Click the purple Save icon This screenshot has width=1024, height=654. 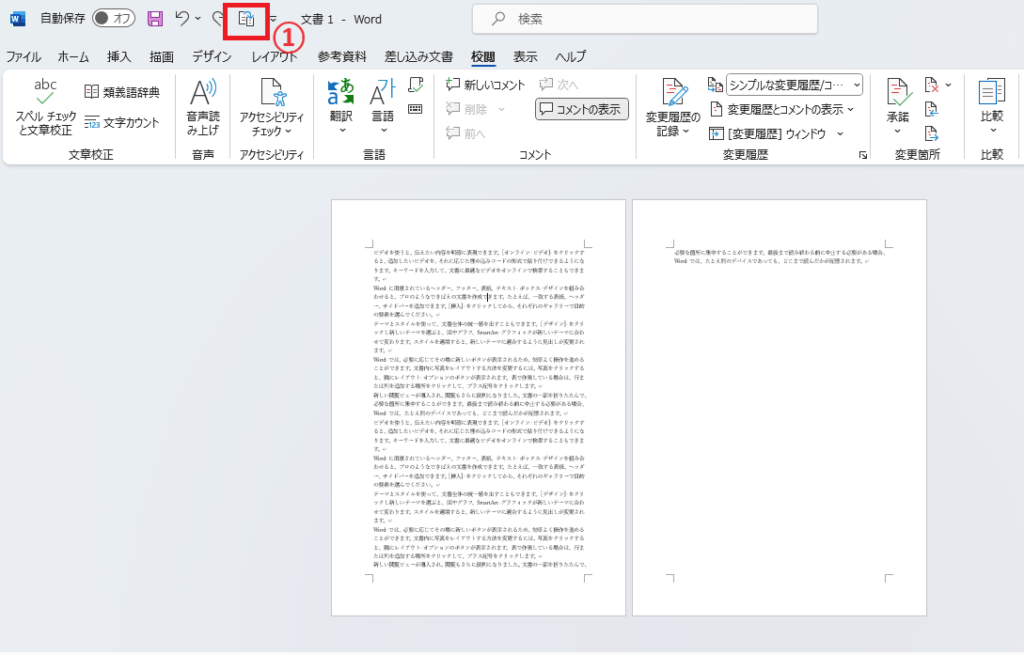(x=155, y=18)
